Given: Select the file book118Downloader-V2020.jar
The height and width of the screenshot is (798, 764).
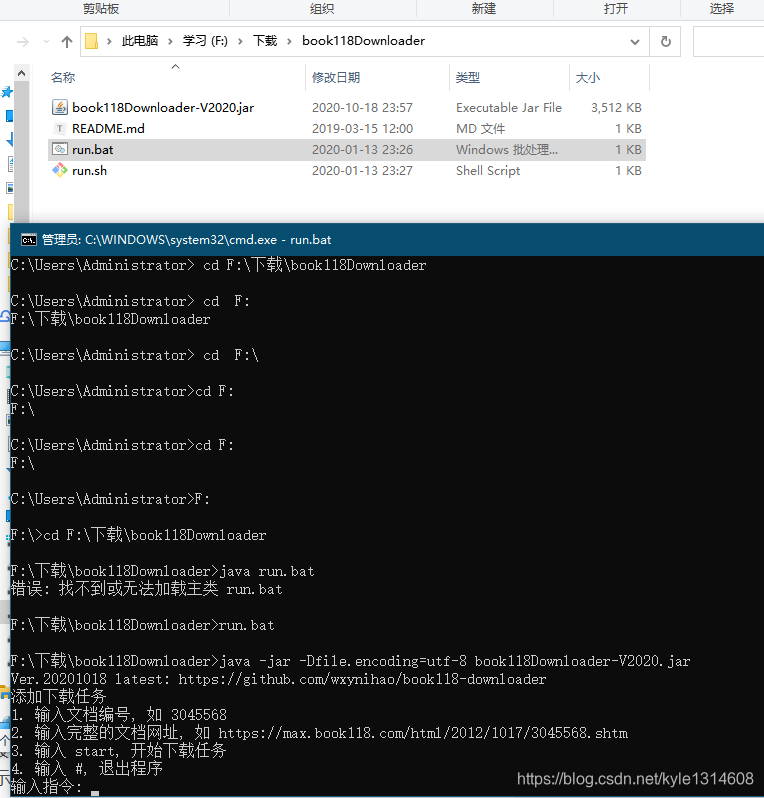Looking at the screenshot, I should [x=163, y=107].
